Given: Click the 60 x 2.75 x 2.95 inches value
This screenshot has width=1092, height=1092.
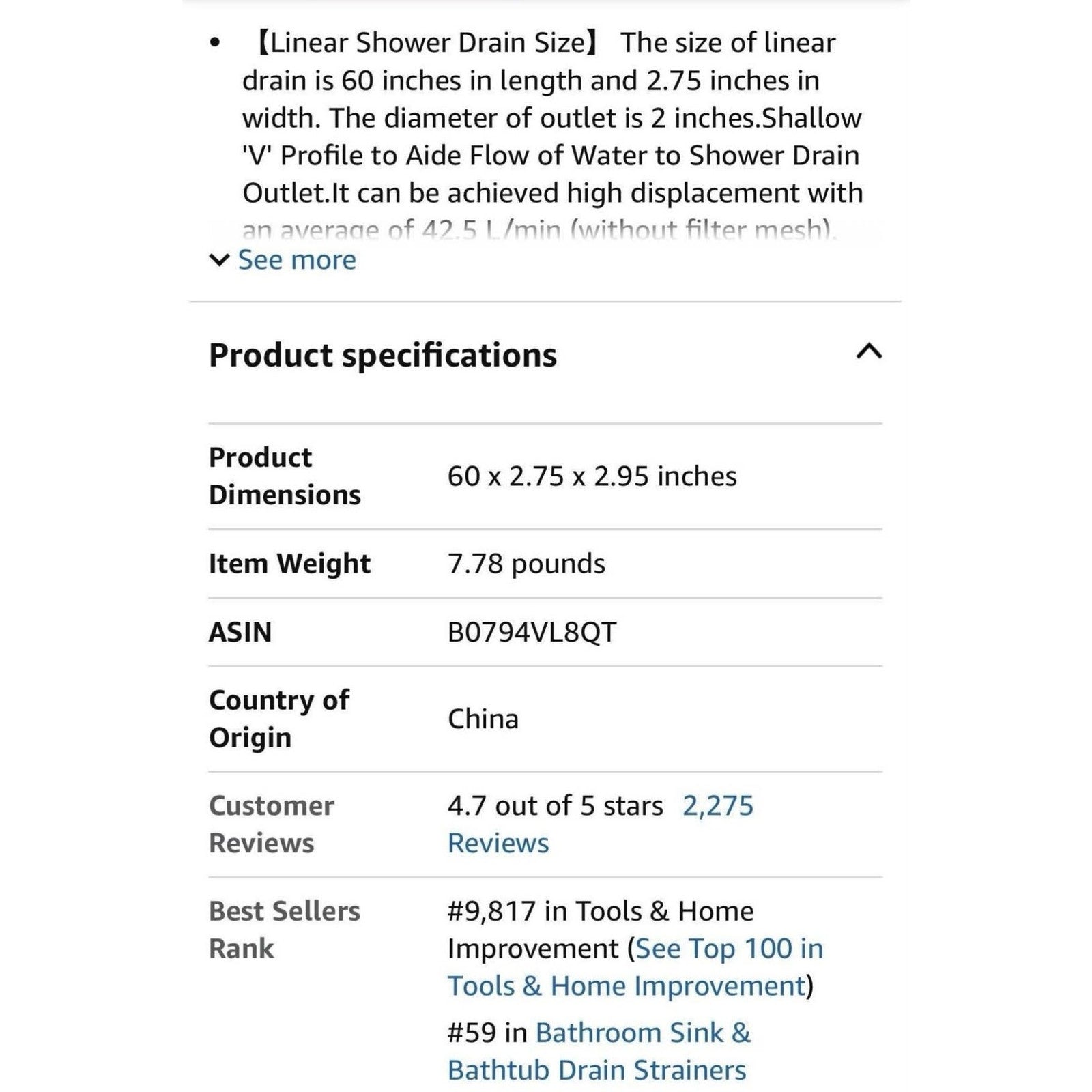Looking at the screenshot, I should pyautogui.click(x=592, y=476).
